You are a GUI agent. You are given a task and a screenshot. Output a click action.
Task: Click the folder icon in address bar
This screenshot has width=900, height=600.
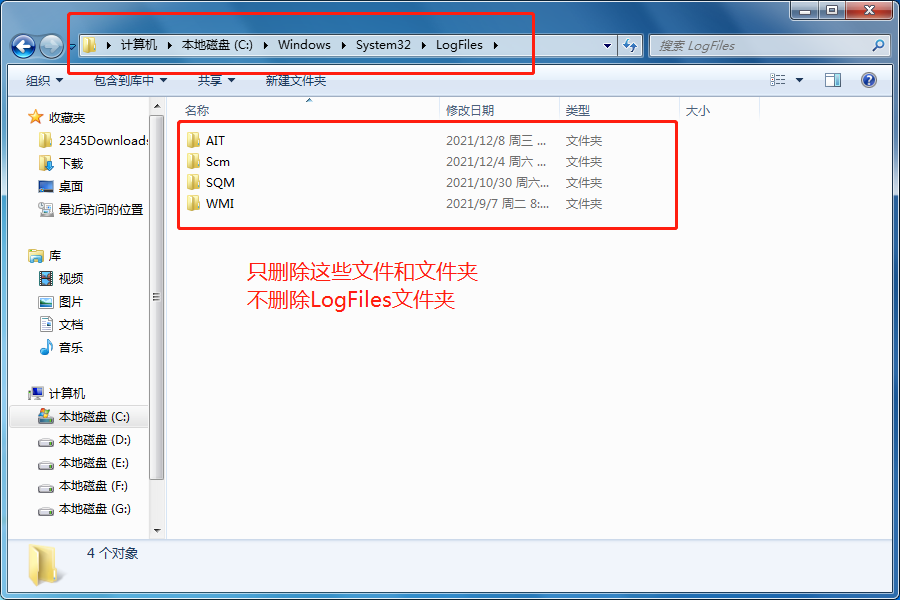tap(90, 45)
